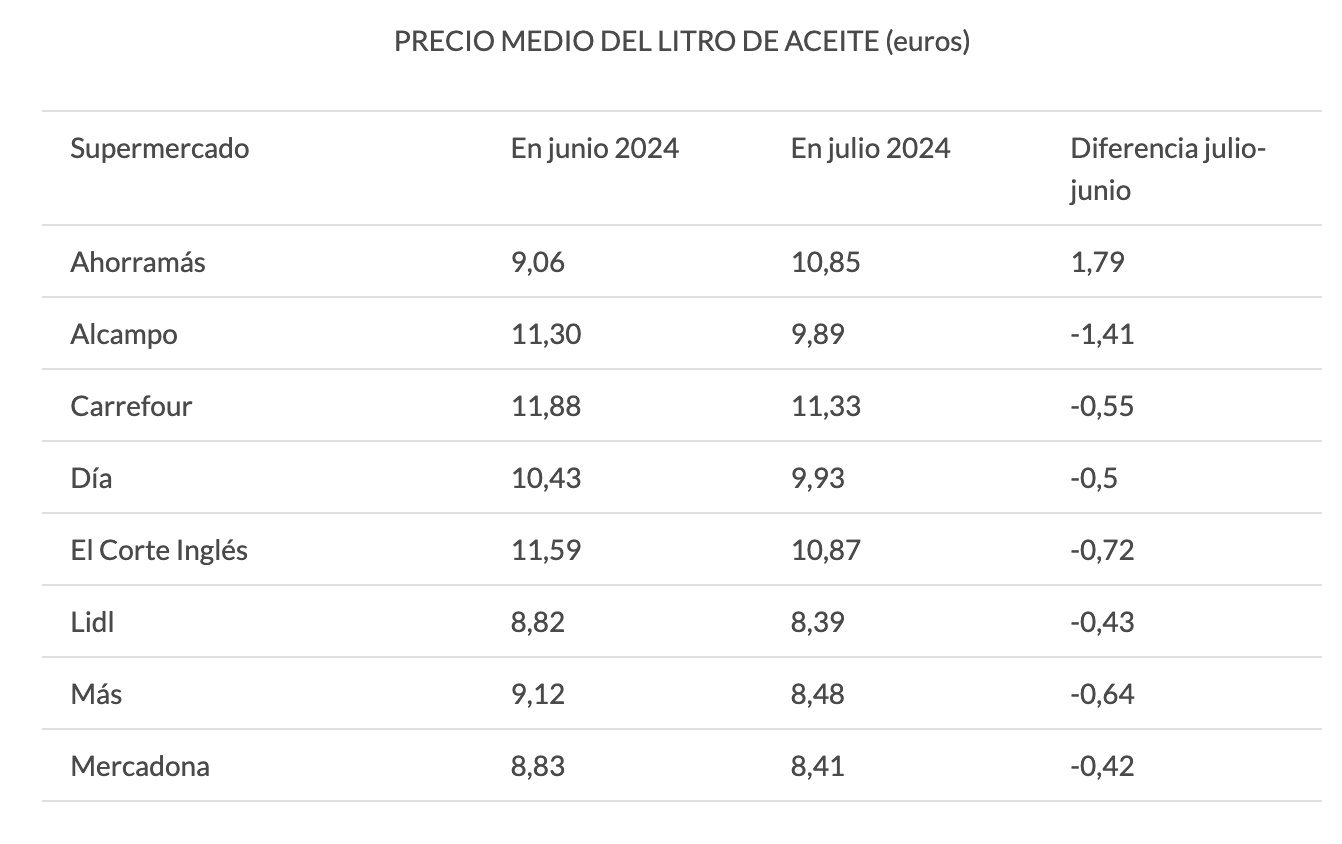Select Carrefour difference value -0,55
The height and width of the screenshot is (844, 1342).
coord(1102,406)
